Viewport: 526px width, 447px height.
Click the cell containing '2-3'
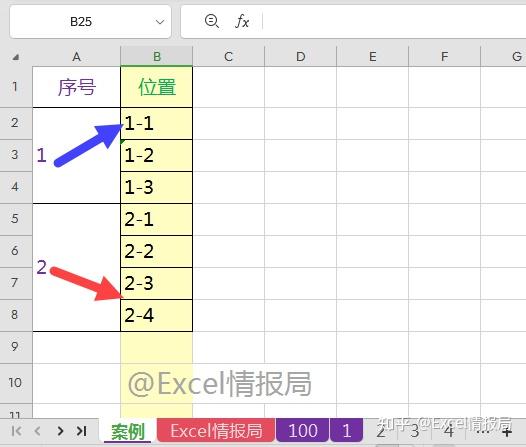click(x=157, y=283)
